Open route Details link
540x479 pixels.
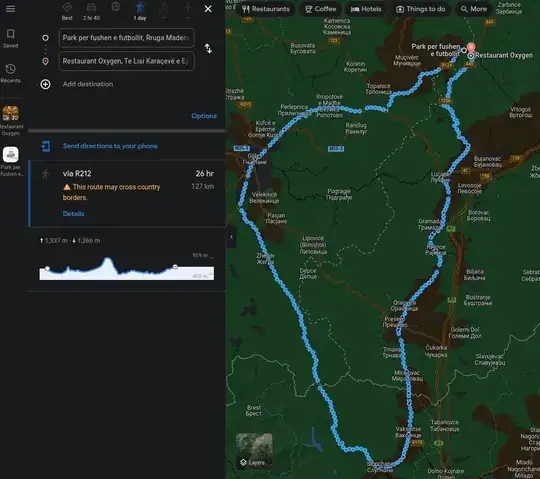coord(73,214)
